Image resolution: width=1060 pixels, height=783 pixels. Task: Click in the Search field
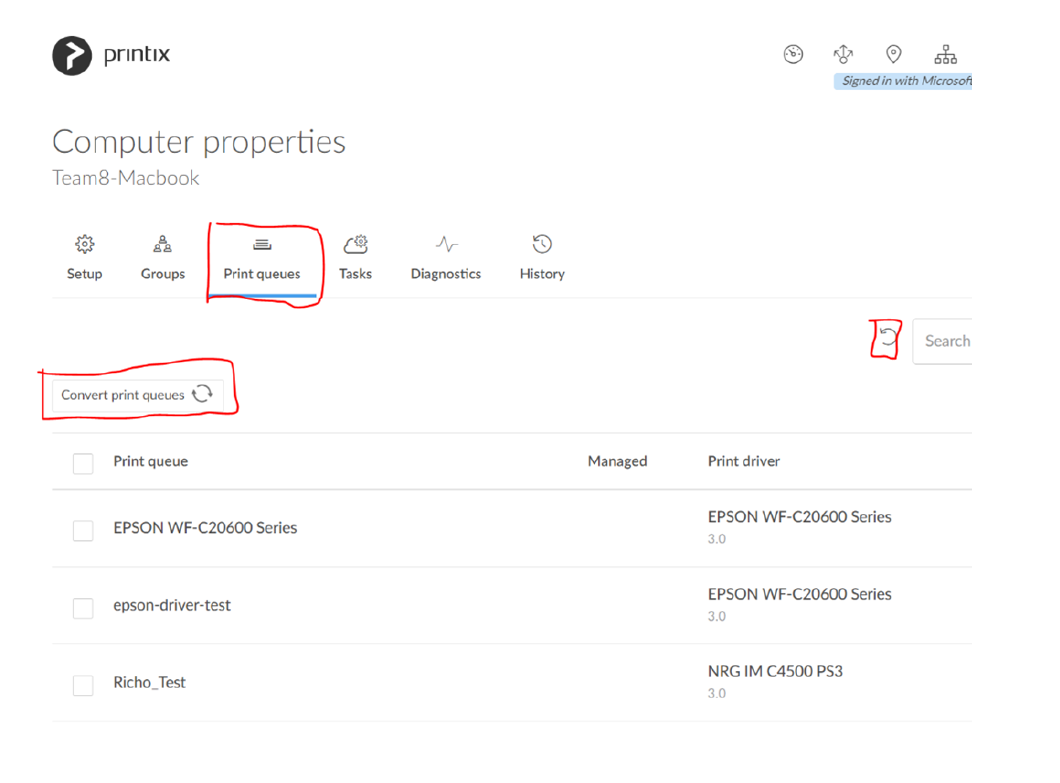(945, 341)
